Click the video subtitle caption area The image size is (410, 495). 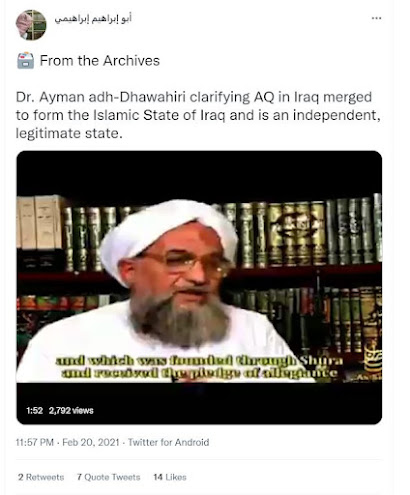pyautogui.click(x=199, y=367)
